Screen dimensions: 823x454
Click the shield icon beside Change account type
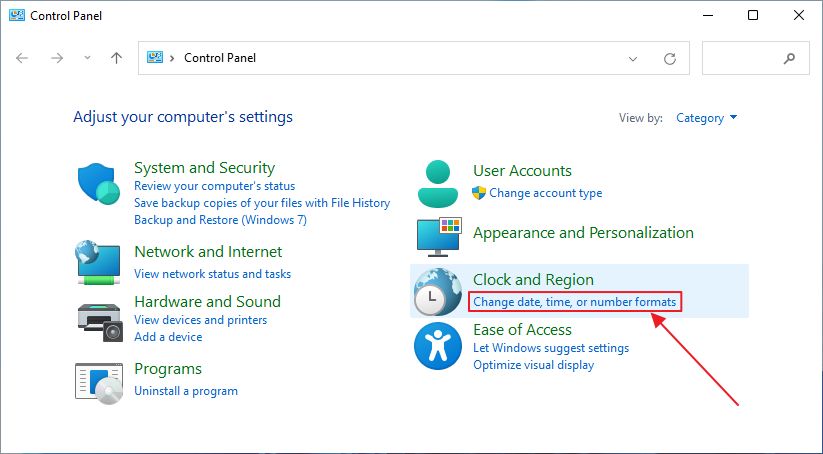click(479, 193)
